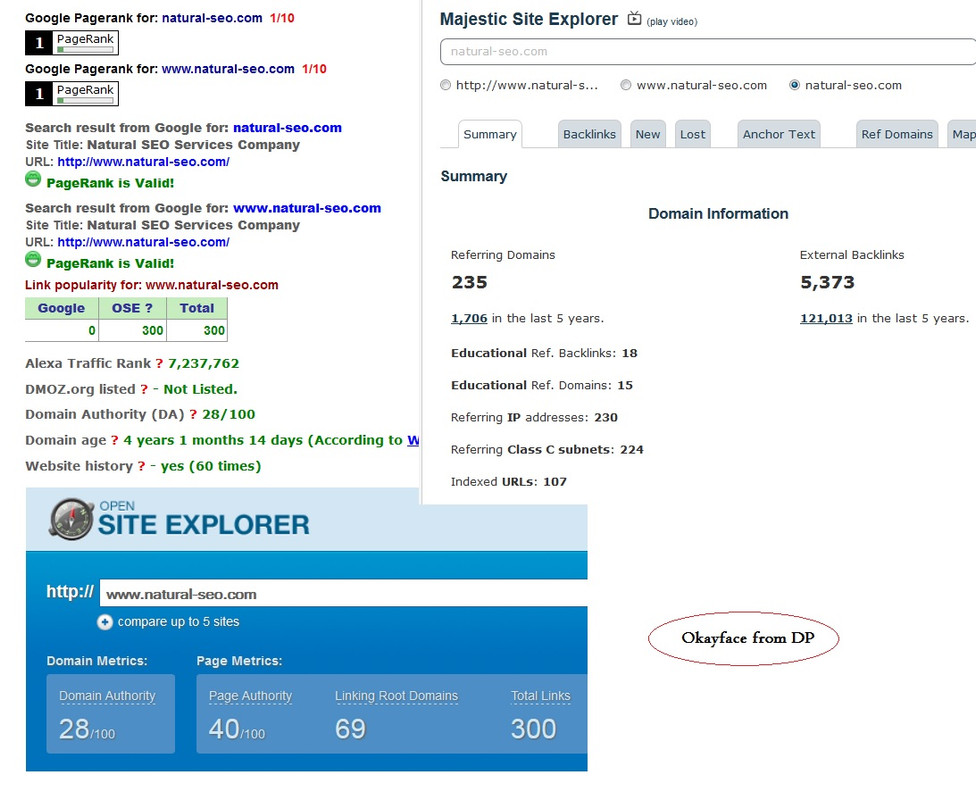This screenshot has width=976, height=800.
Task: Click the link after Domain age According to
Action: [413, 441]
